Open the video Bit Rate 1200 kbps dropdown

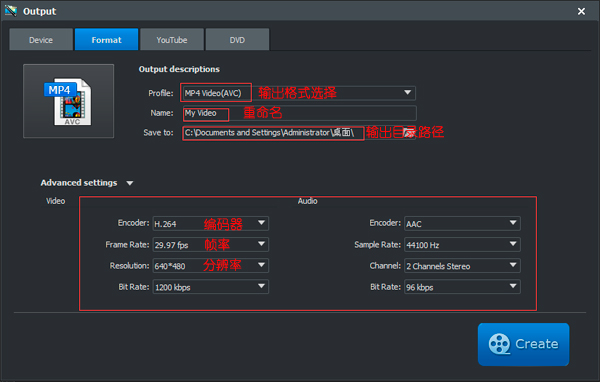[x=210, y=287]
